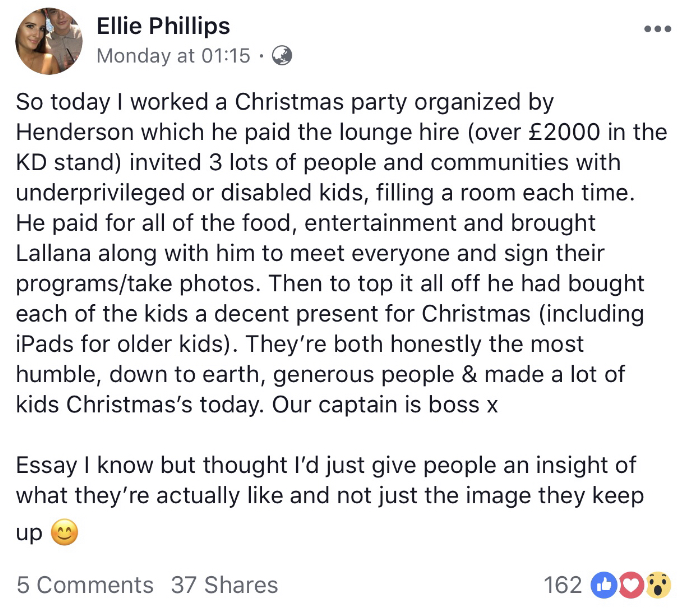Click the red heart Love reaction icon
687x613 pixels.
[x=631, y=585]
